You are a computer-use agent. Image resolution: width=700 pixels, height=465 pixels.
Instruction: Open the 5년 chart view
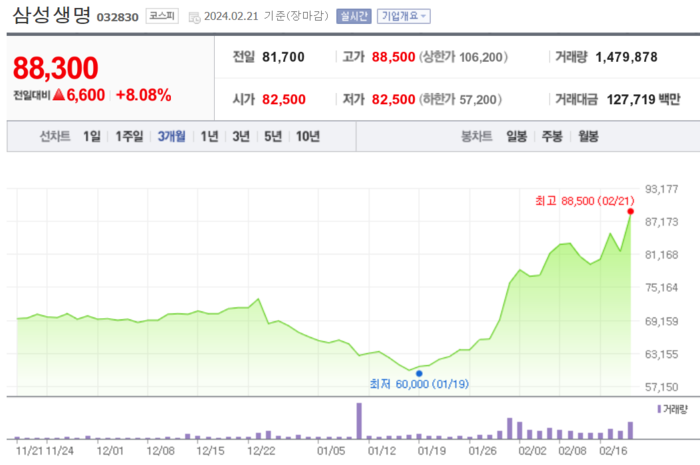point(272,136)
